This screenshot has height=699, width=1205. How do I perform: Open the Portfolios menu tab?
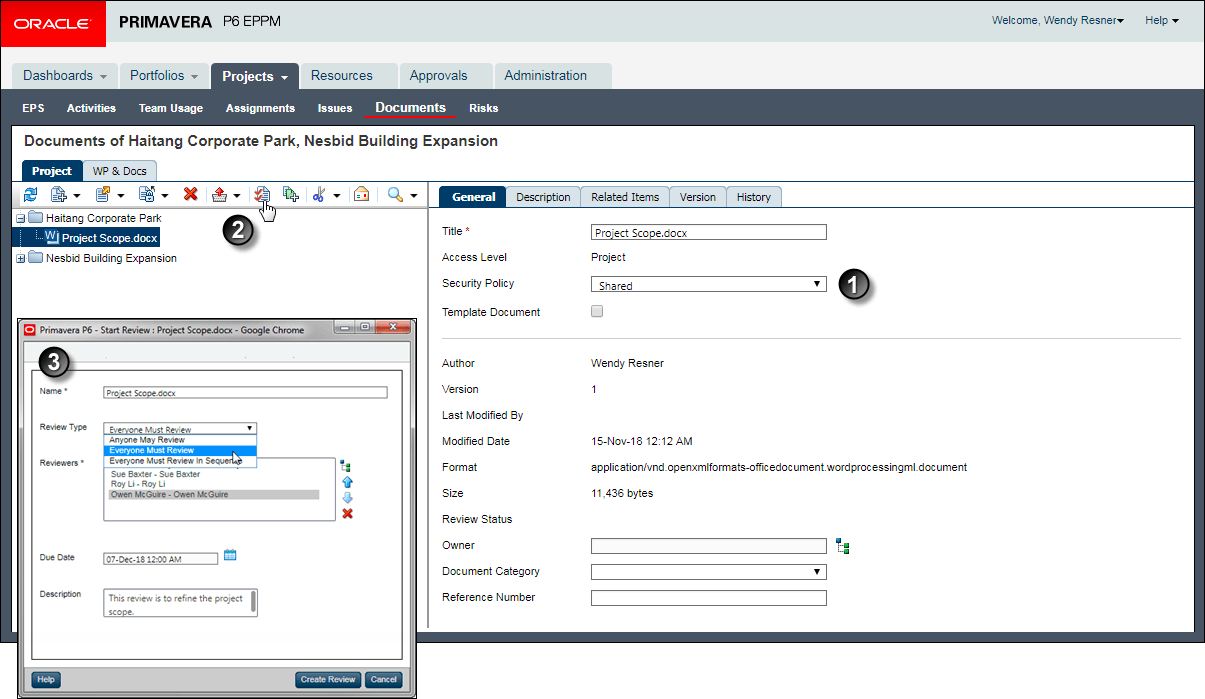(x=164, y=76)
